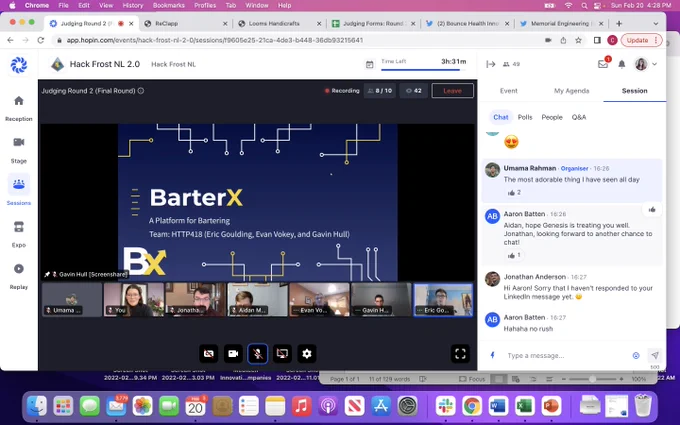The width and height of the screenshot is (680, 425).
Task: Open Sessions in the left sidebar
Action: (x=19, y=190)
